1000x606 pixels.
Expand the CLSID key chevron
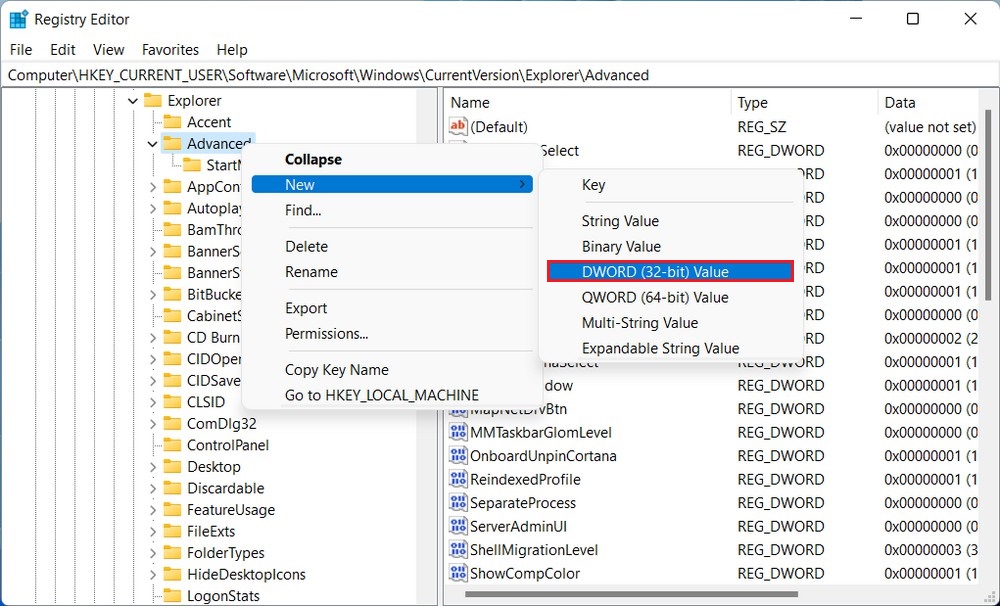(152, 403)
